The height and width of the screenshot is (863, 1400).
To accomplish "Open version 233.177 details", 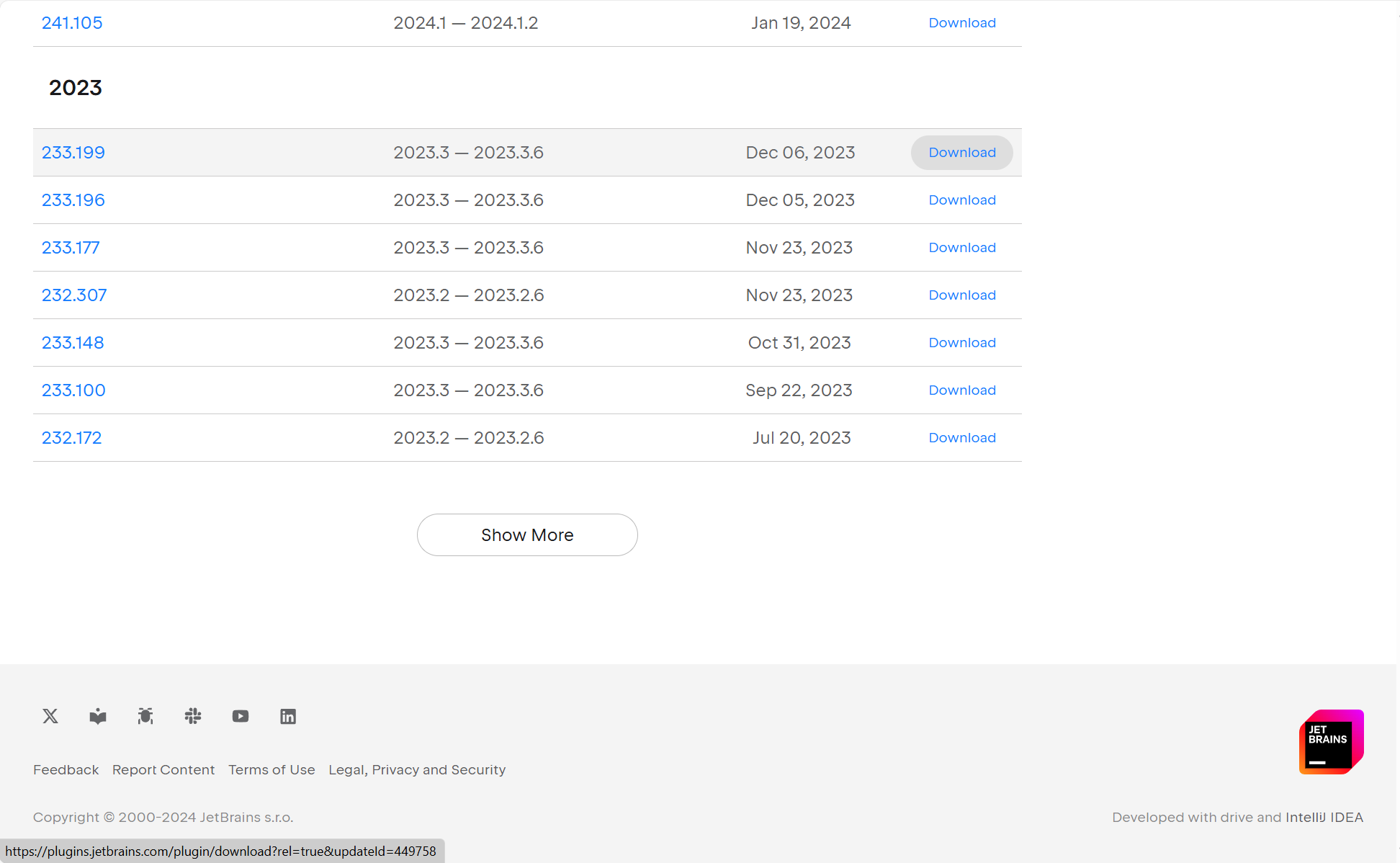I will pos(71,248).
